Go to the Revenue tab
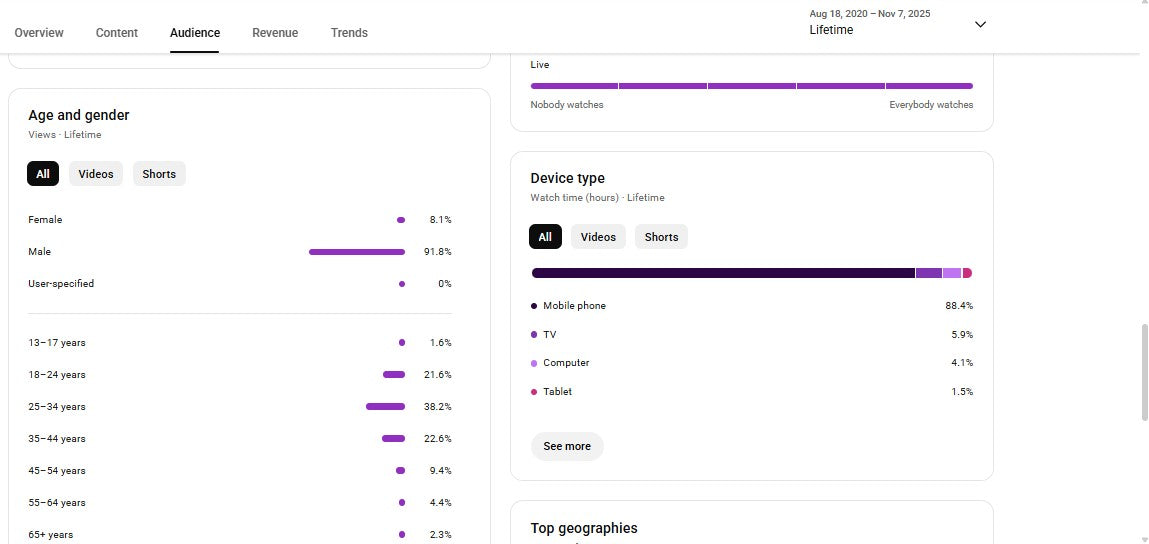This screenshot has height=544, width=1149. 275,33
